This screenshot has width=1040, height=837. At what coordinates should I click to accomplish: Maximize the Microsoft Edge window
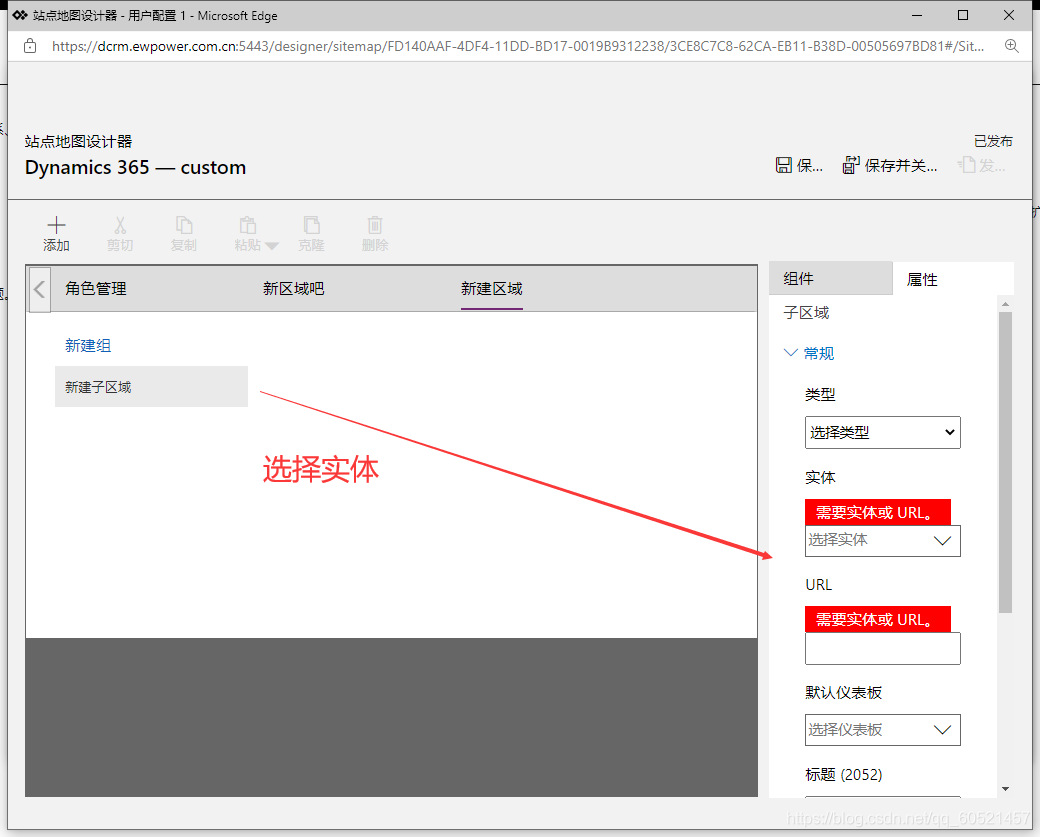pos(963,15)
